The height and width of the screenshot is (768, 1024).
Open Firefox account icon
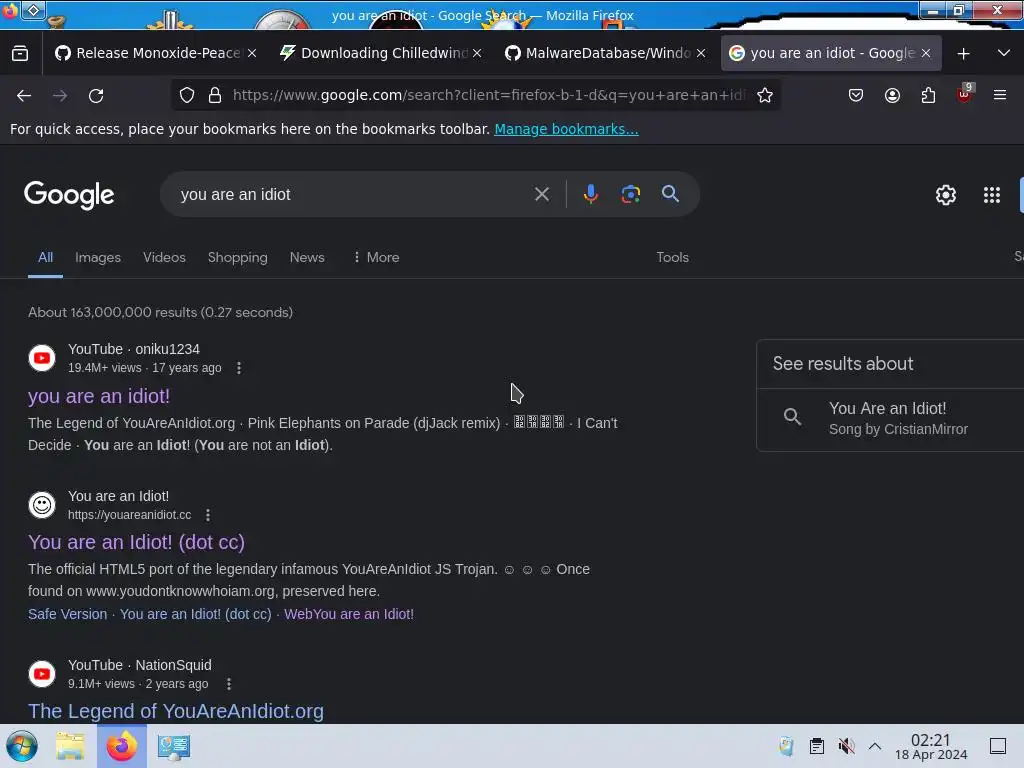click(892, 95)
